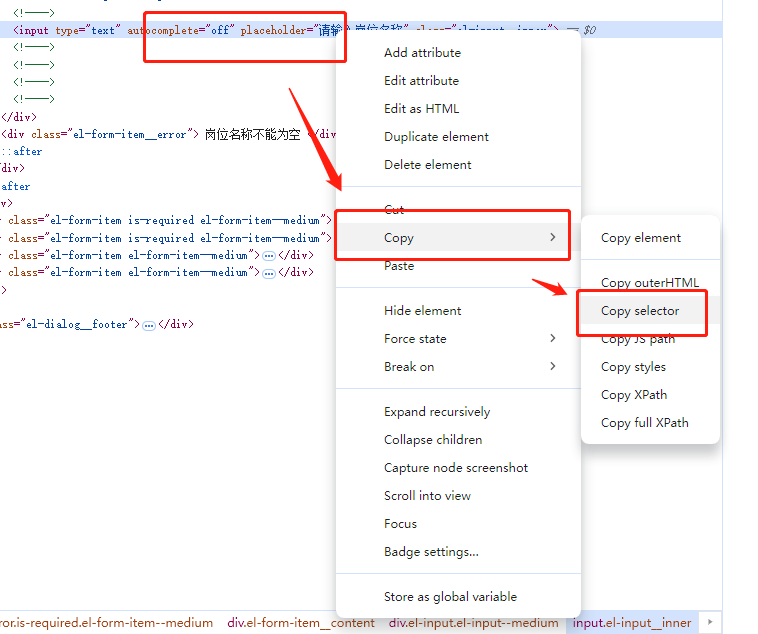
Task: Click breadcrumb div.el-input.el-input--medium
Action: pos(473,622)
